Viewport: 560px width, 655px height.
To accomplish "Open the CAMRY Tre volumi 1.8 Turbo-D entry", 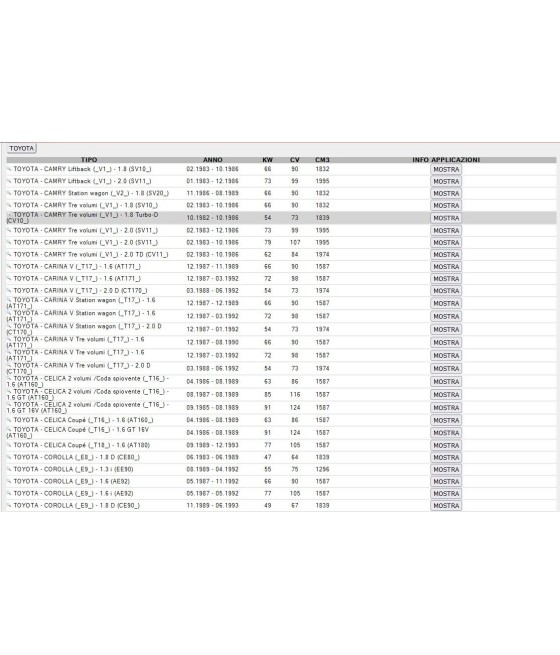I will point(83,218).
